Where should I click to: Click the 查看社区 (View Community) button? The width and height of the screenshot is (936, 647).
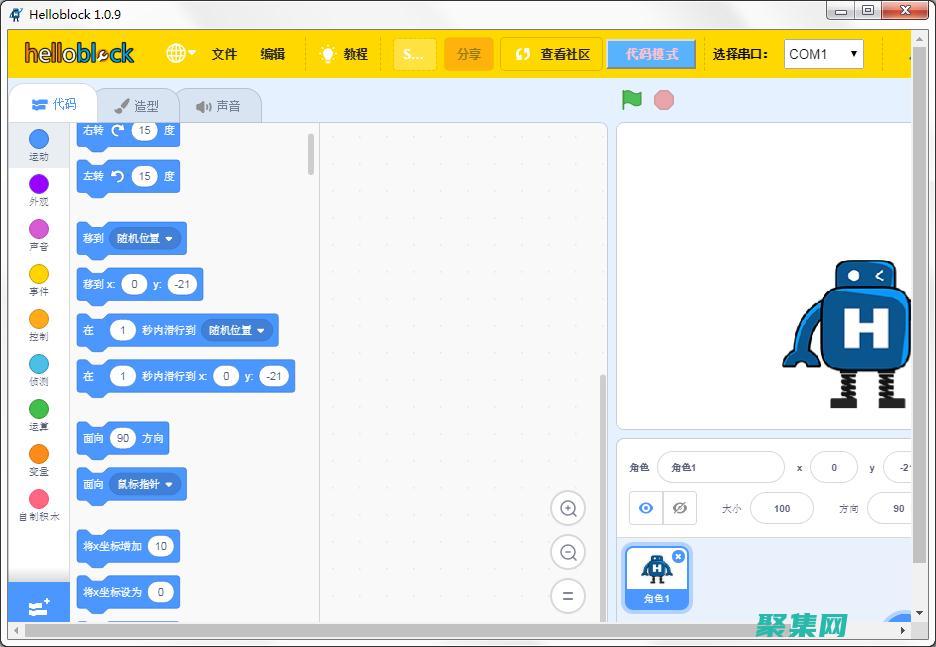[x=551, y=54]
